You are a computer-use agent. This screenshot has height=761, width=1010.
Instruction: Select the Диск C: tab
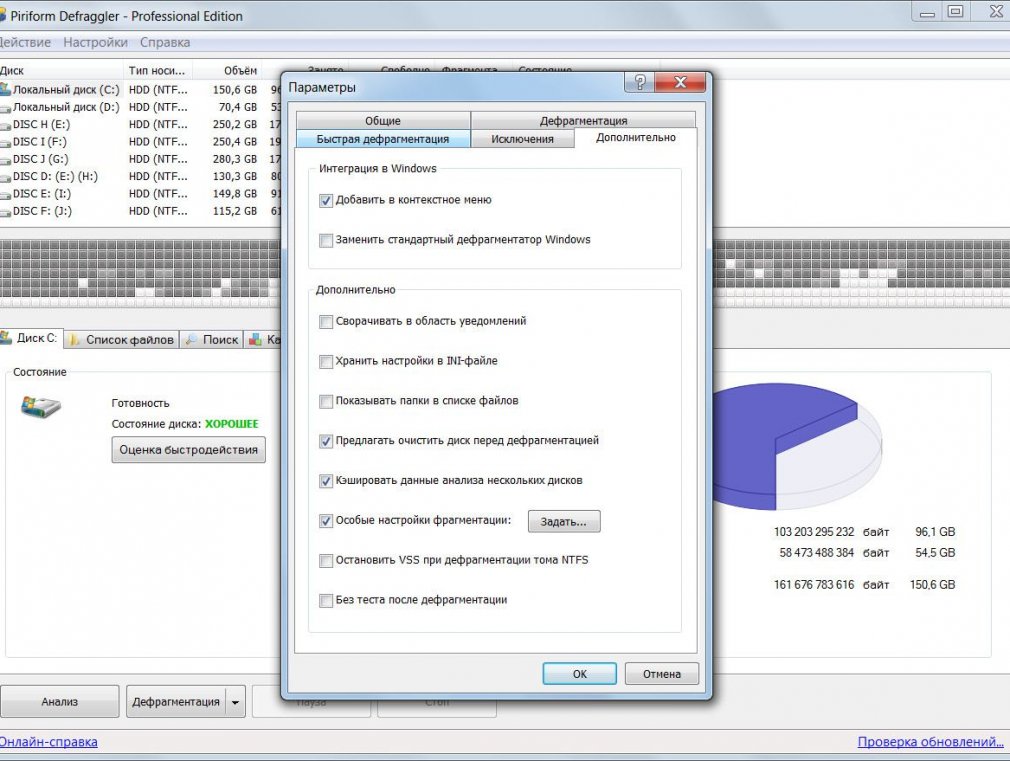pos(31,338)
